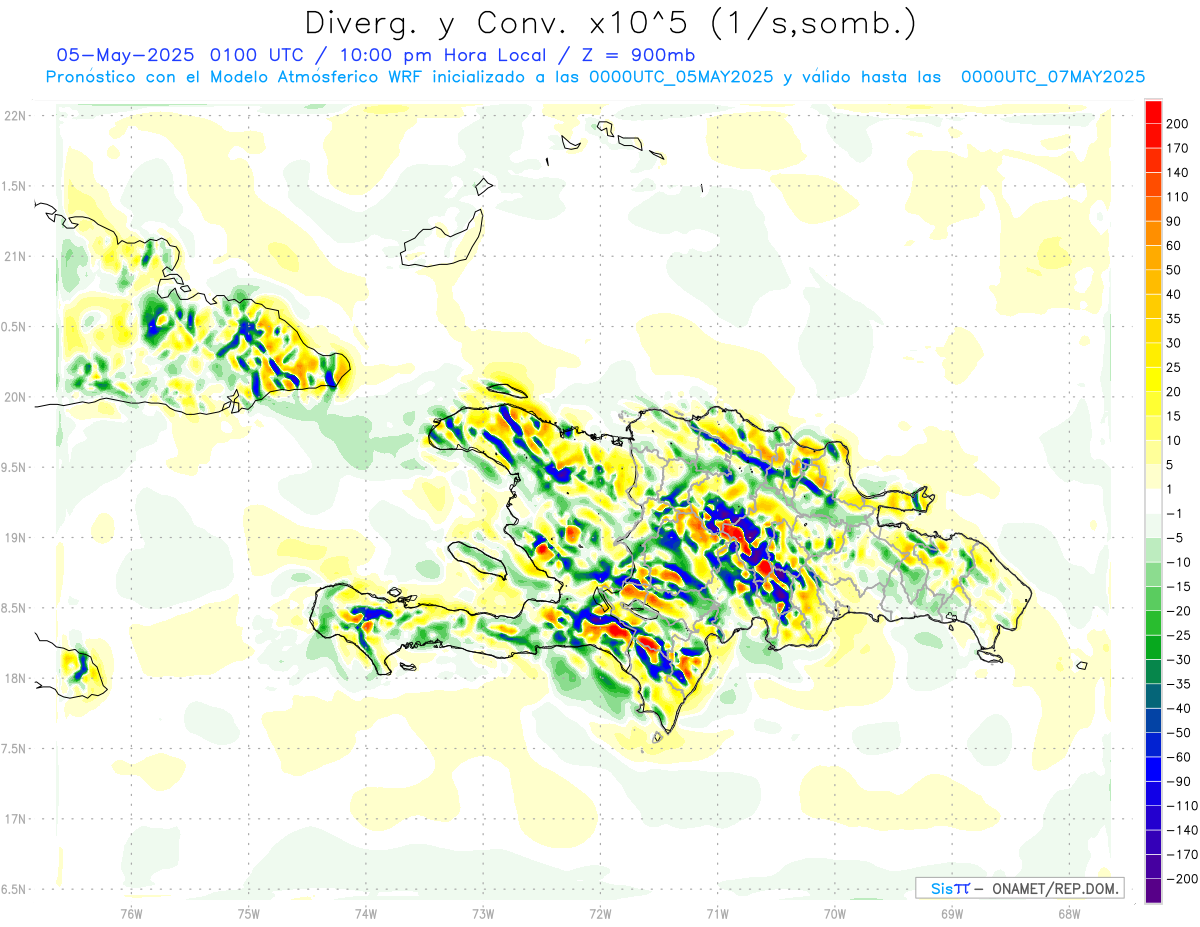1200x927 pixels.
Task: Click the '19N' latitude label
Action: tap(15, 537)
